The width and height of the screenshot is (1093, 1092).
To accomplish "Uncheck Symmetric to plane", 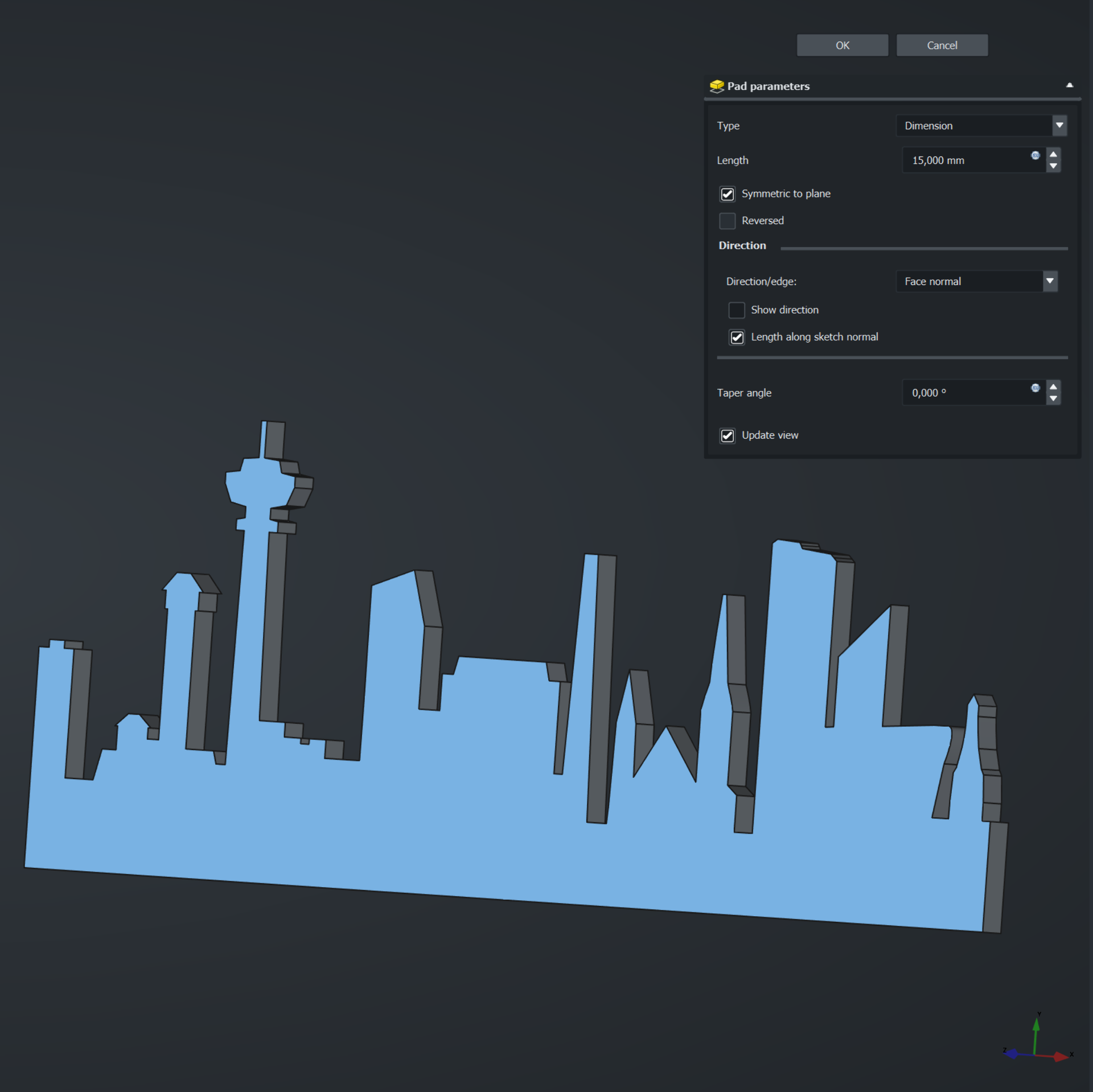I will point(727,194).
